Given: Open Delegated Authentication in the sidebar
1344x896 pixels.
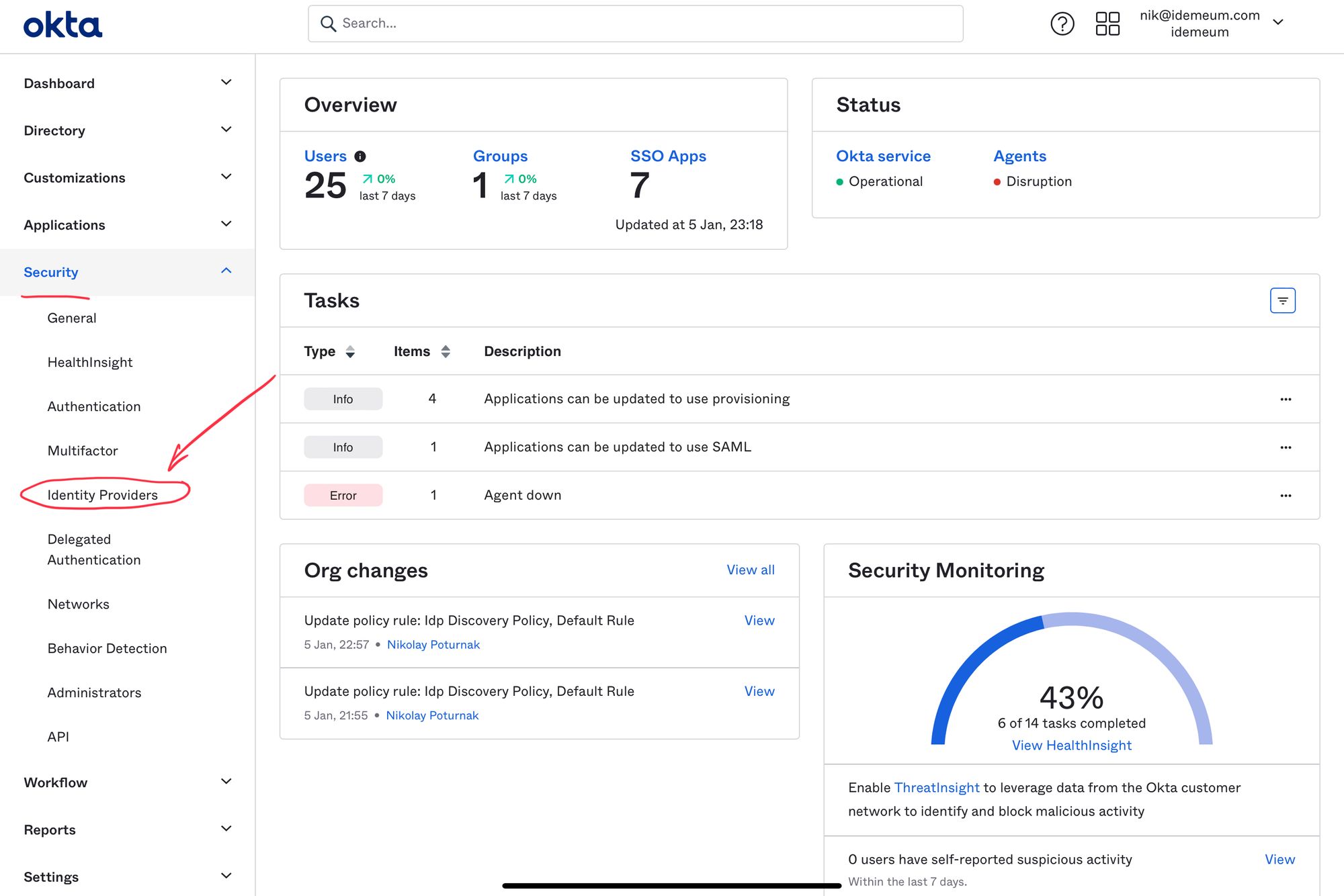Looking at the screenshot, I should coord(94,549).
